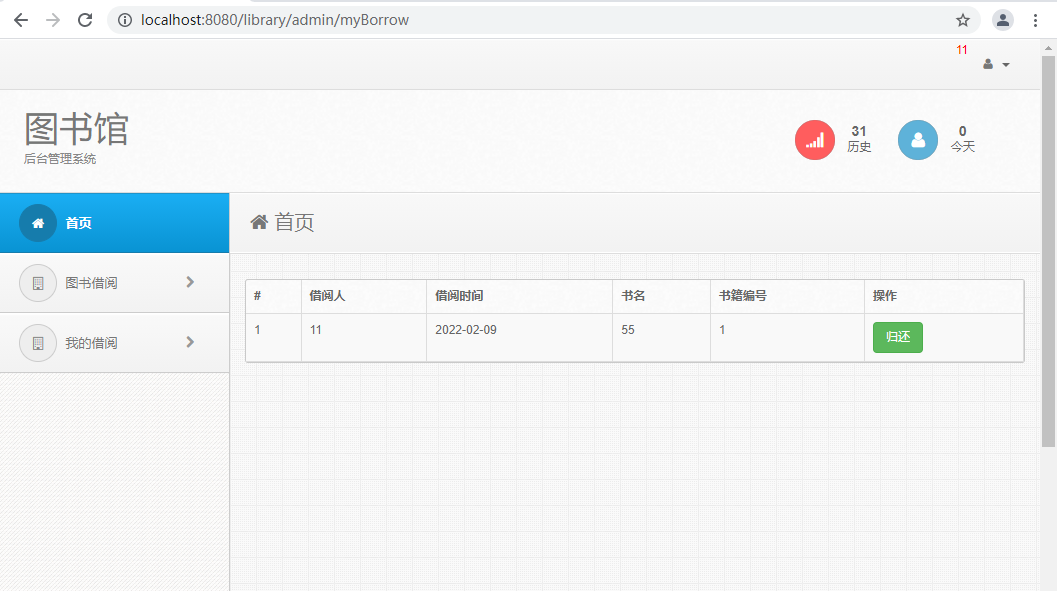Click the home icon in sidebar
Image resolution: width=1057 pixels, height=591 pixels.
click(38, 223)
